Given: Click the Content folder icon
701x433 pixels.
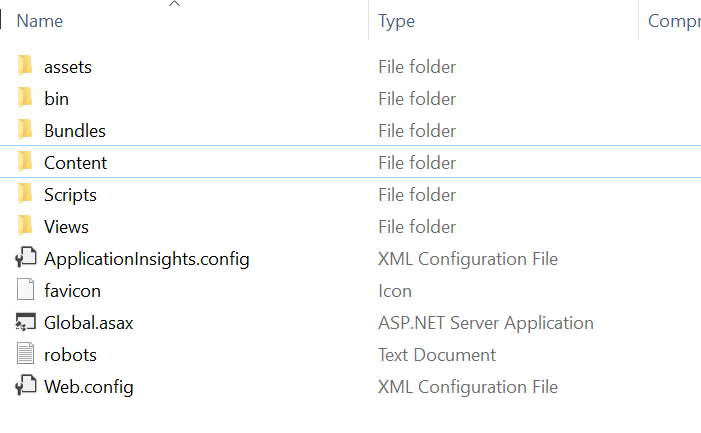Looking at the screenshot, I should coord(25,161).
